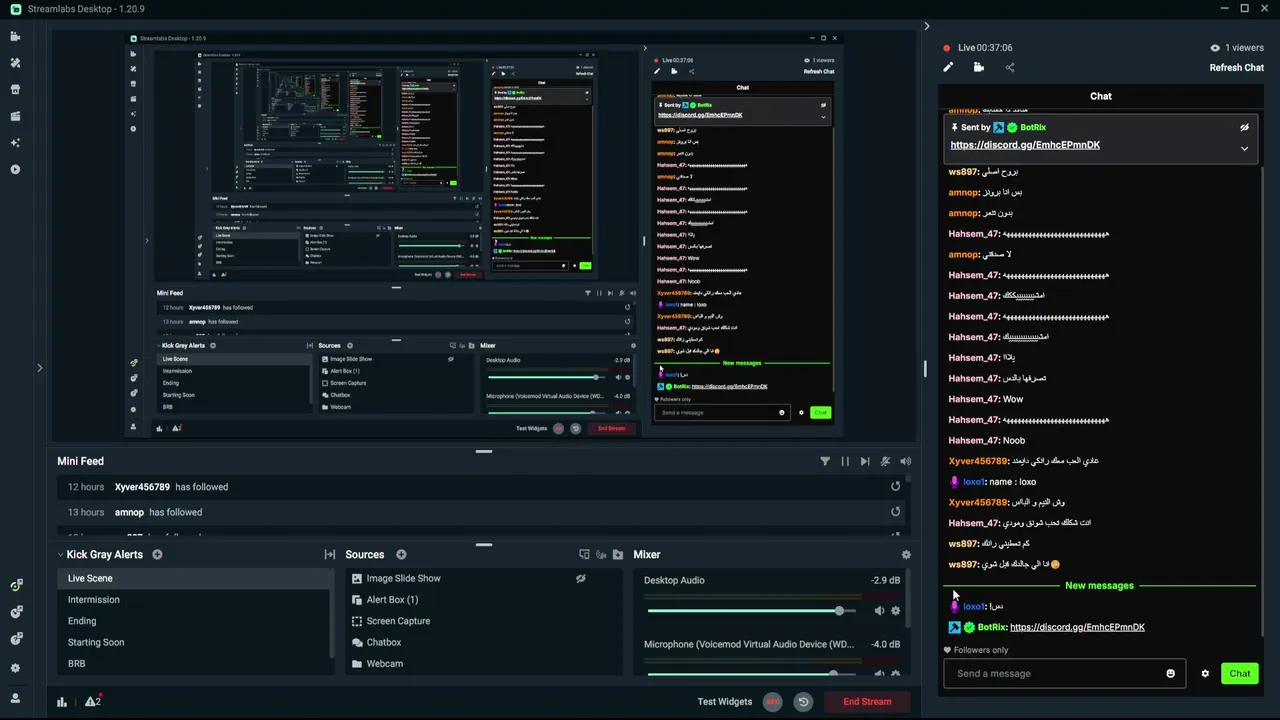Filter Mini Feed events
1280x720 pixels.
click(x=825, y=461)
